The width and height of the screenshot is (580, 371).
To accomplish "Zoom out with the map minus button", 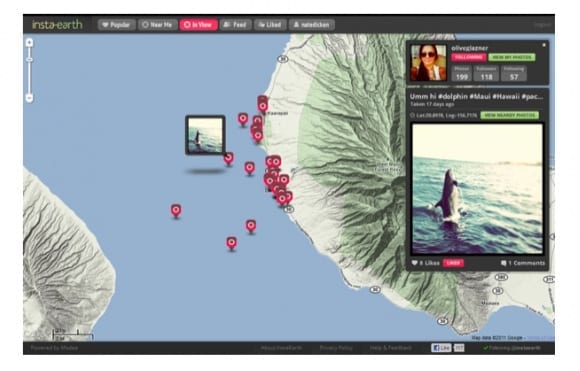I will tap(29, 98).
